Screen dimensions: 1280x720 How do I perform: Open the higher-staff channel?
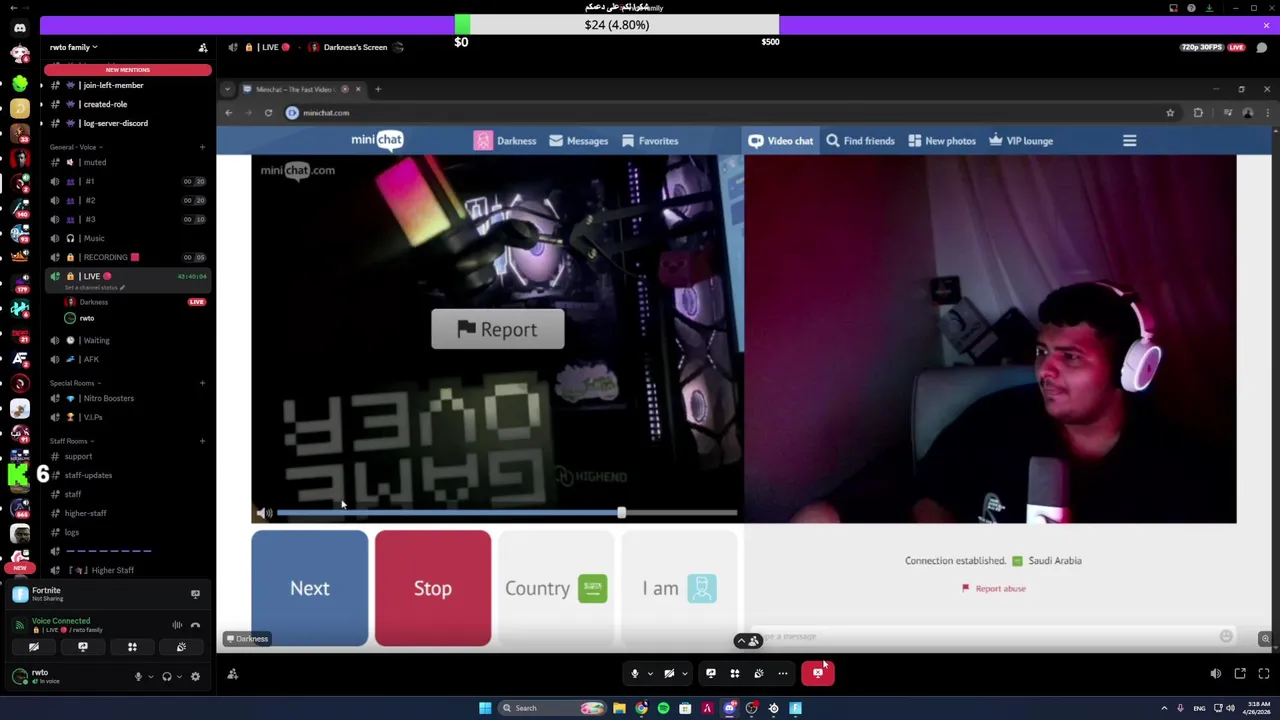point(86,513)
